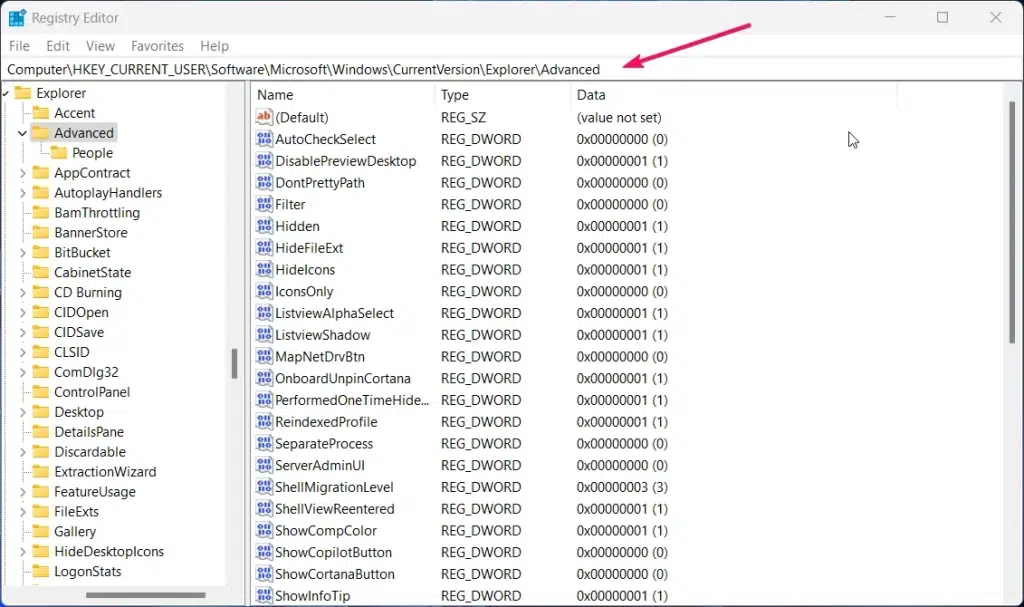Collapse the Advanced key

22,133
